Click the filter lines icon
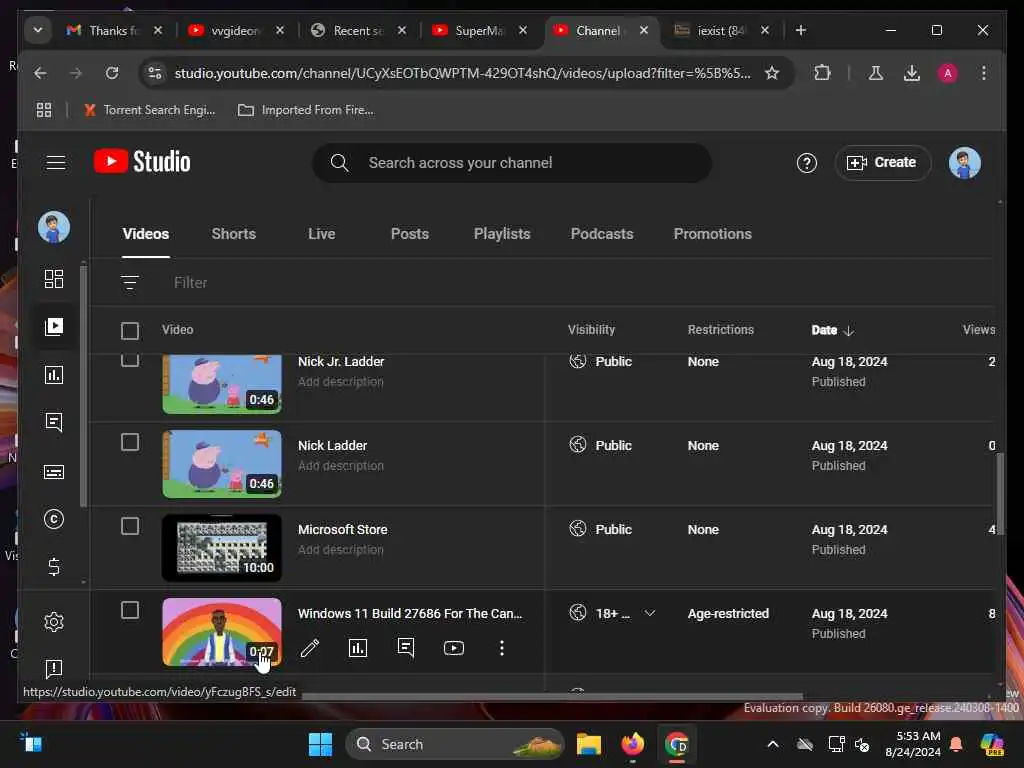 [x=130, y=282]
